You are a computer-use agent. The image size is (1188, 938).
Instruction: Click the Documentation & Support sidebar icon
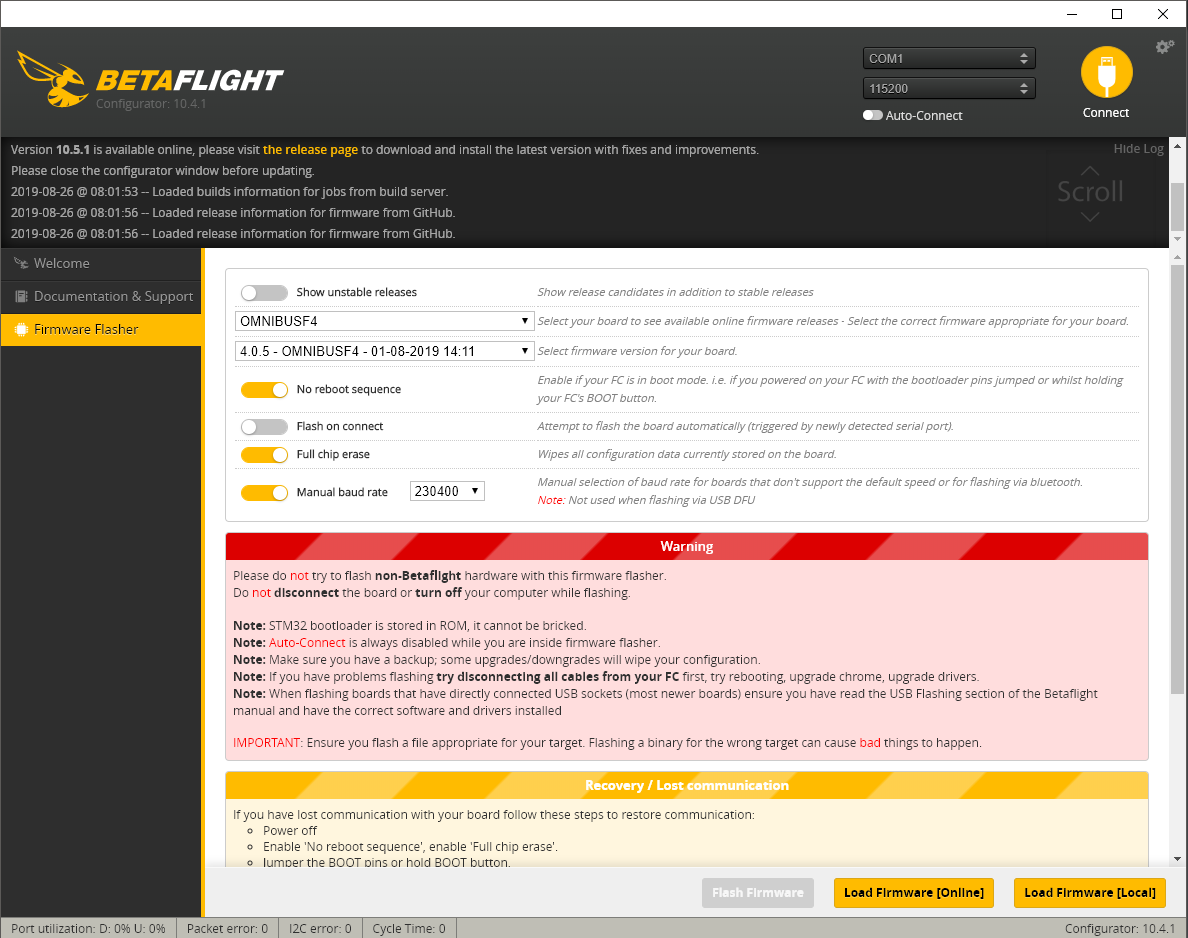click(21, 296)
